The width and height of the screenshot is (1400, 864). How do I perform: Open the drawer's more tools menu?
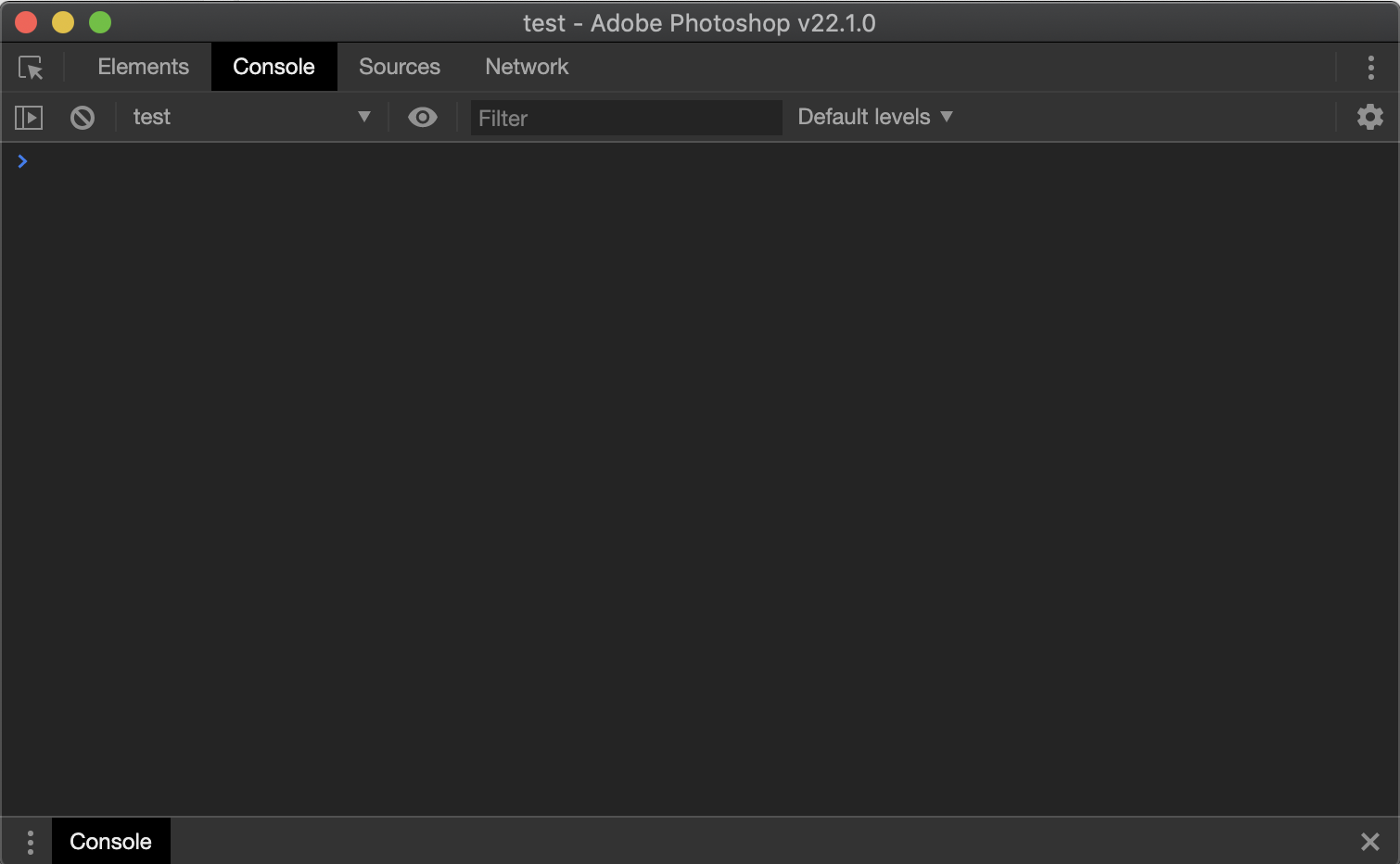click(x=31, y=841)
